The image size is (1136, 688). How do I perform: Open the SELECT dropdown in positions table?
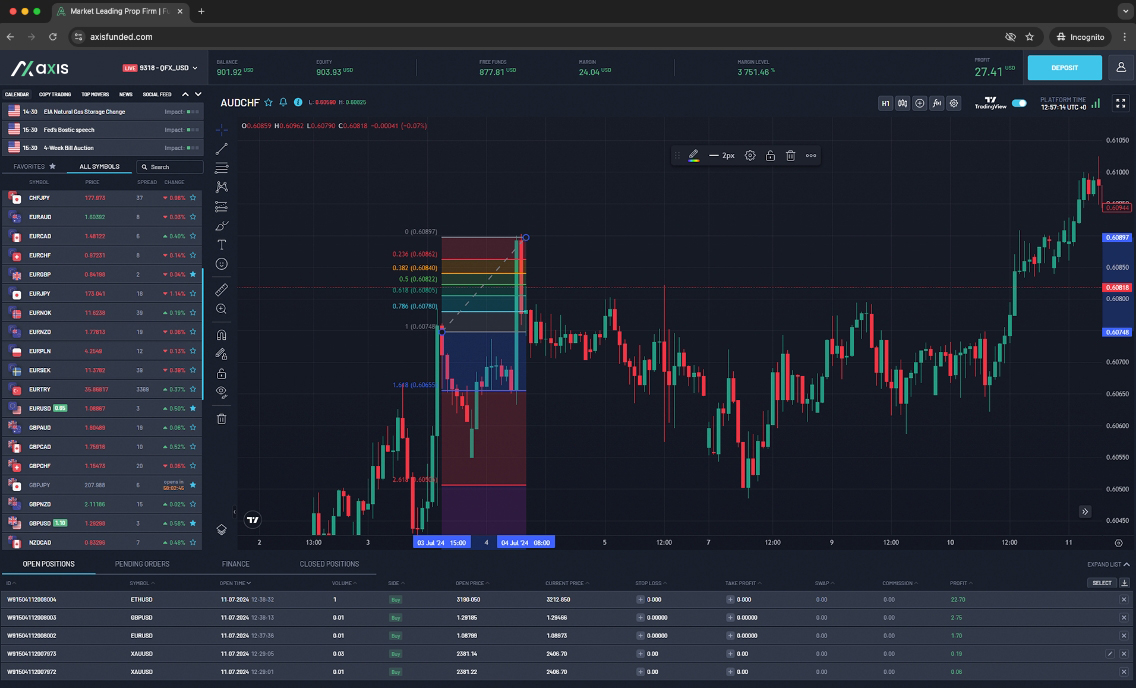pyautogui.click(x=1103, y=581)
